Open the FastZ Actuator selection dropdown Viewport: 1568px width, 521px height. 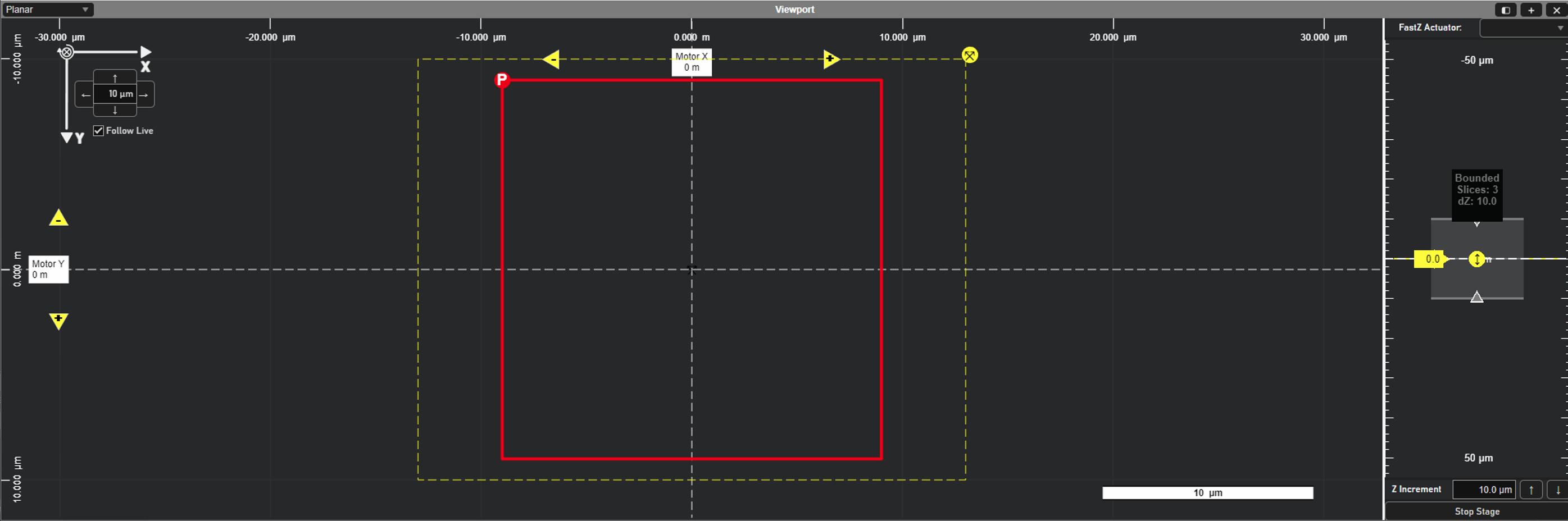coord(1523,28)
